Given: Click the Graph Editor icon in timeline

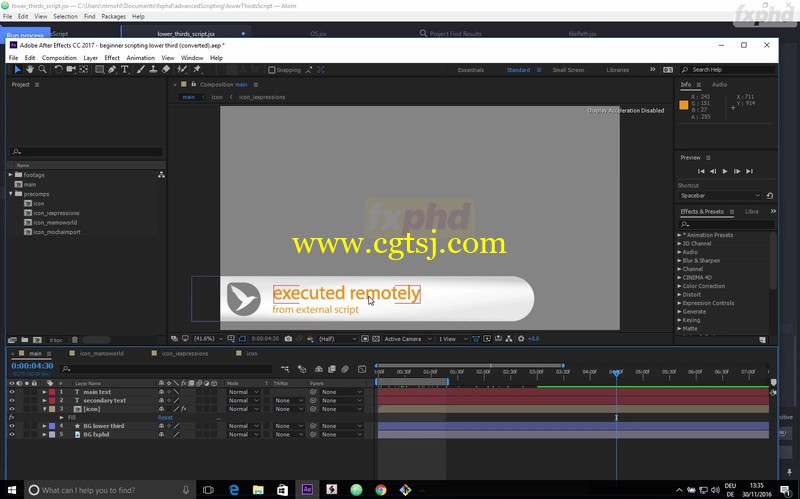Looking at the screenshot, I should (x=362, y=369).
